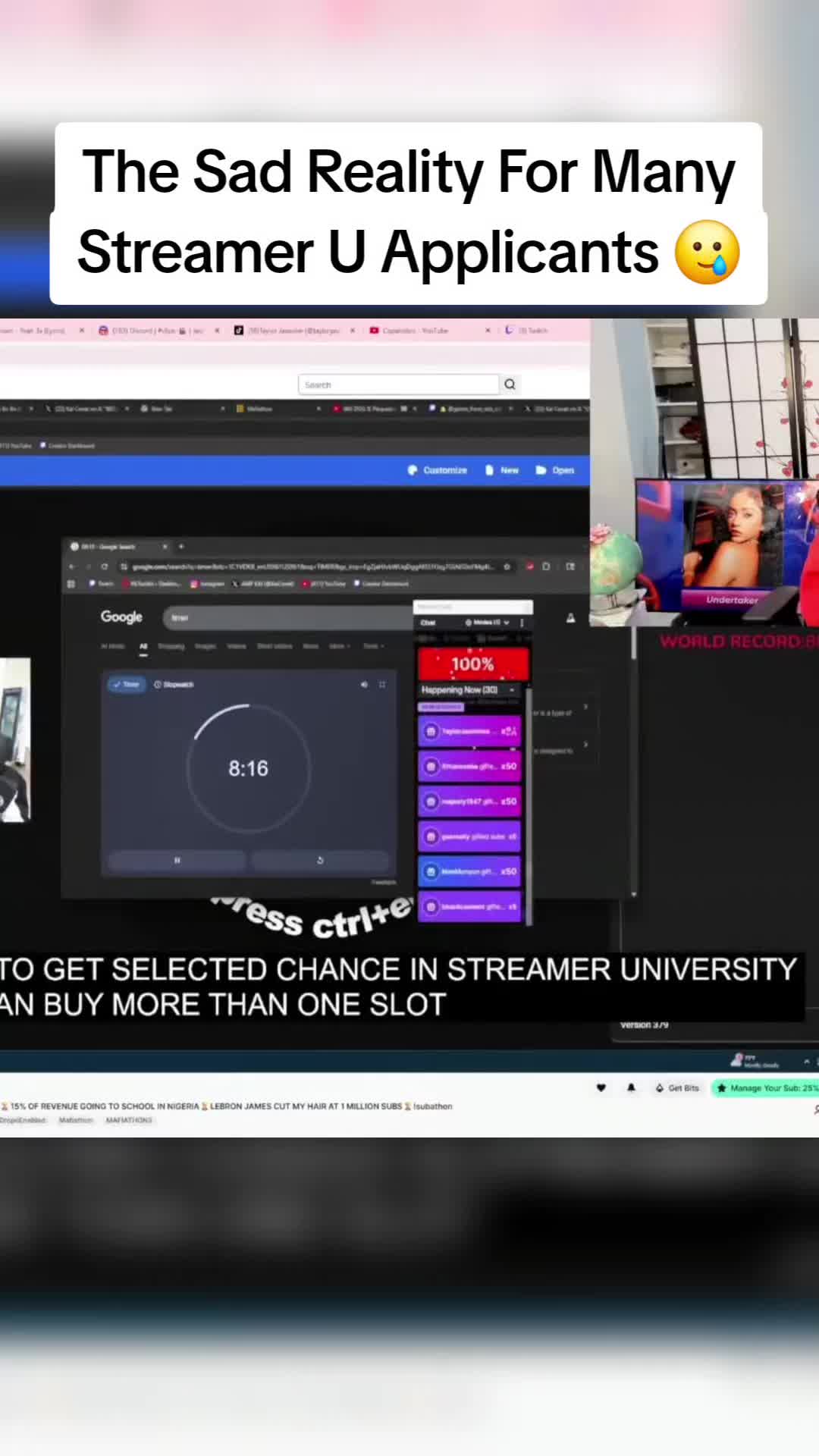Click the WORLD RECORD text overlay
Viewport: 819px width, 1456px height.
[x=739, y=642]
